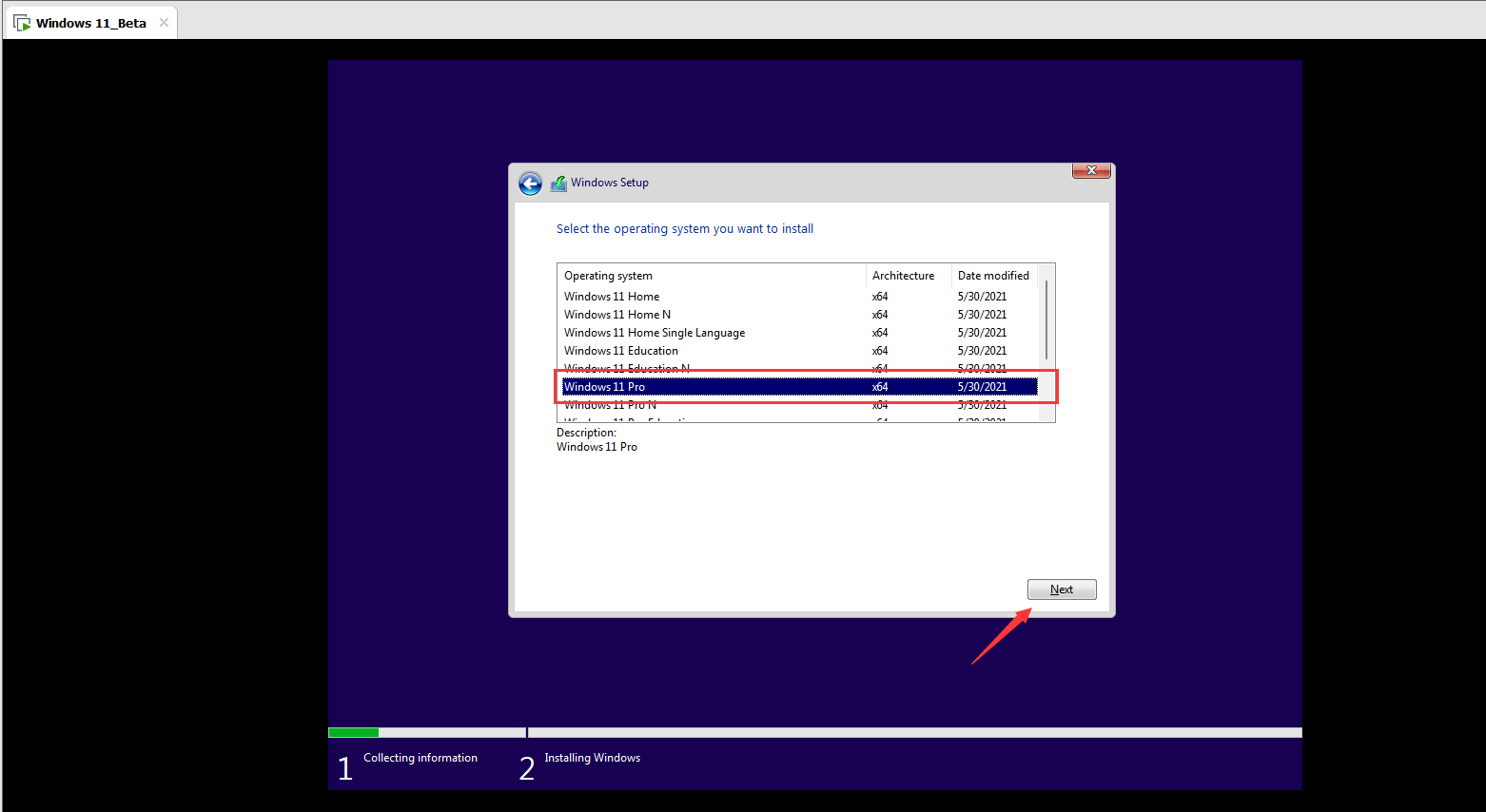
Task: Choose Windows 11 Home Single Language
Action: click(x=799, y=333)
